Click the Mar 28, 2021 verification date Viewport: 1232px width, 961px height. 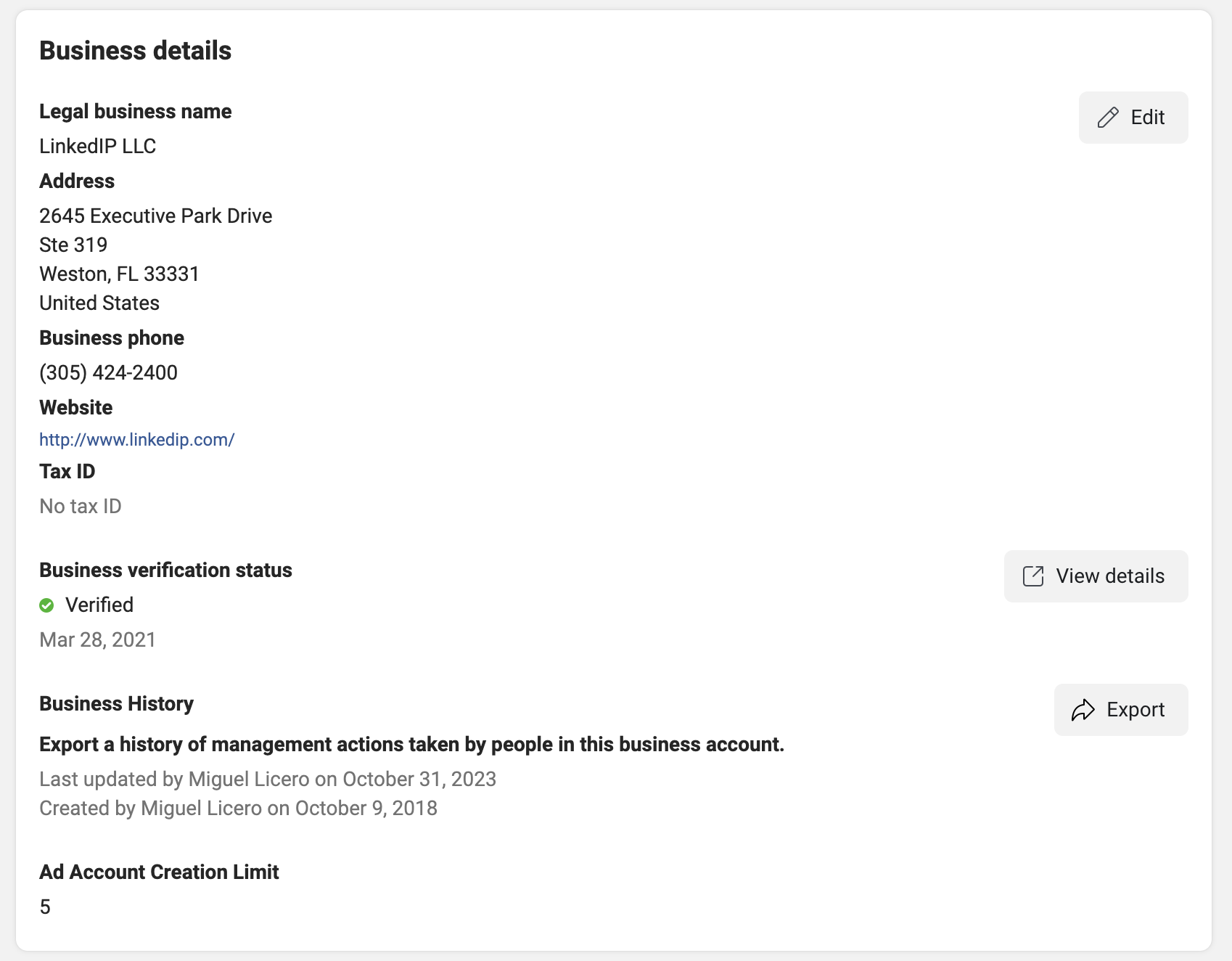[x=98, y=640]
